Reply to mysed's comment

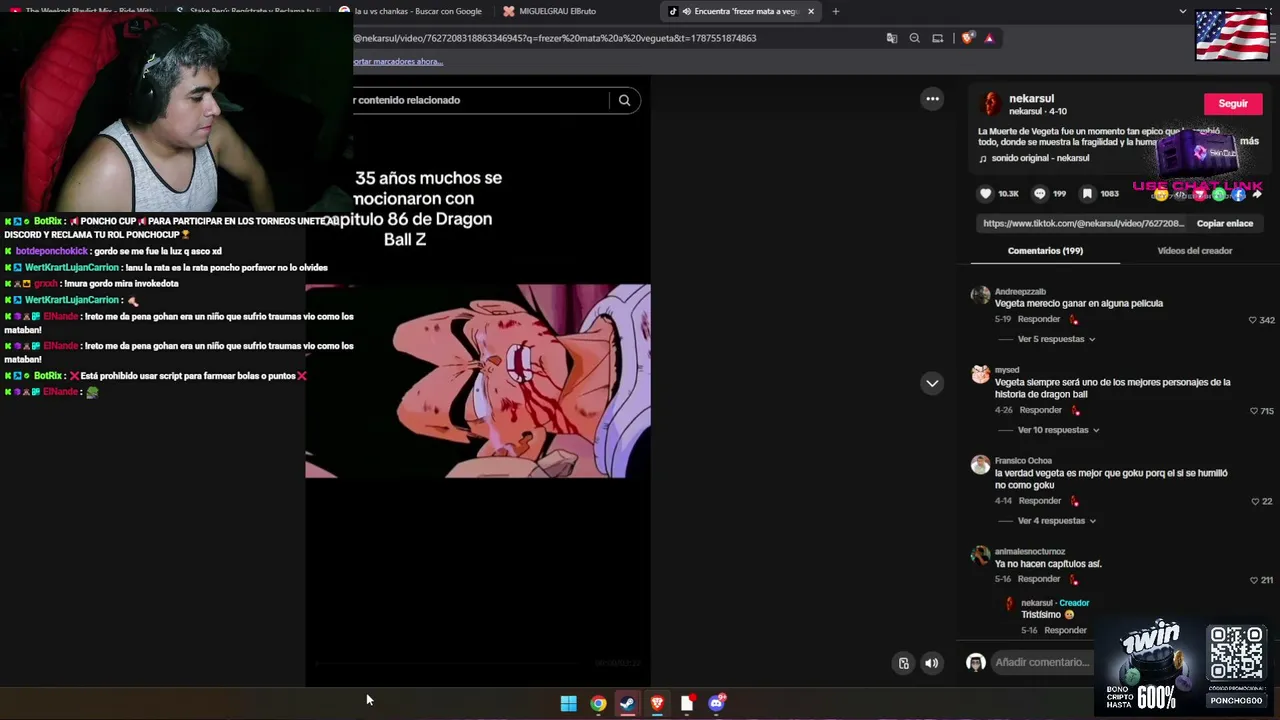1040,410
